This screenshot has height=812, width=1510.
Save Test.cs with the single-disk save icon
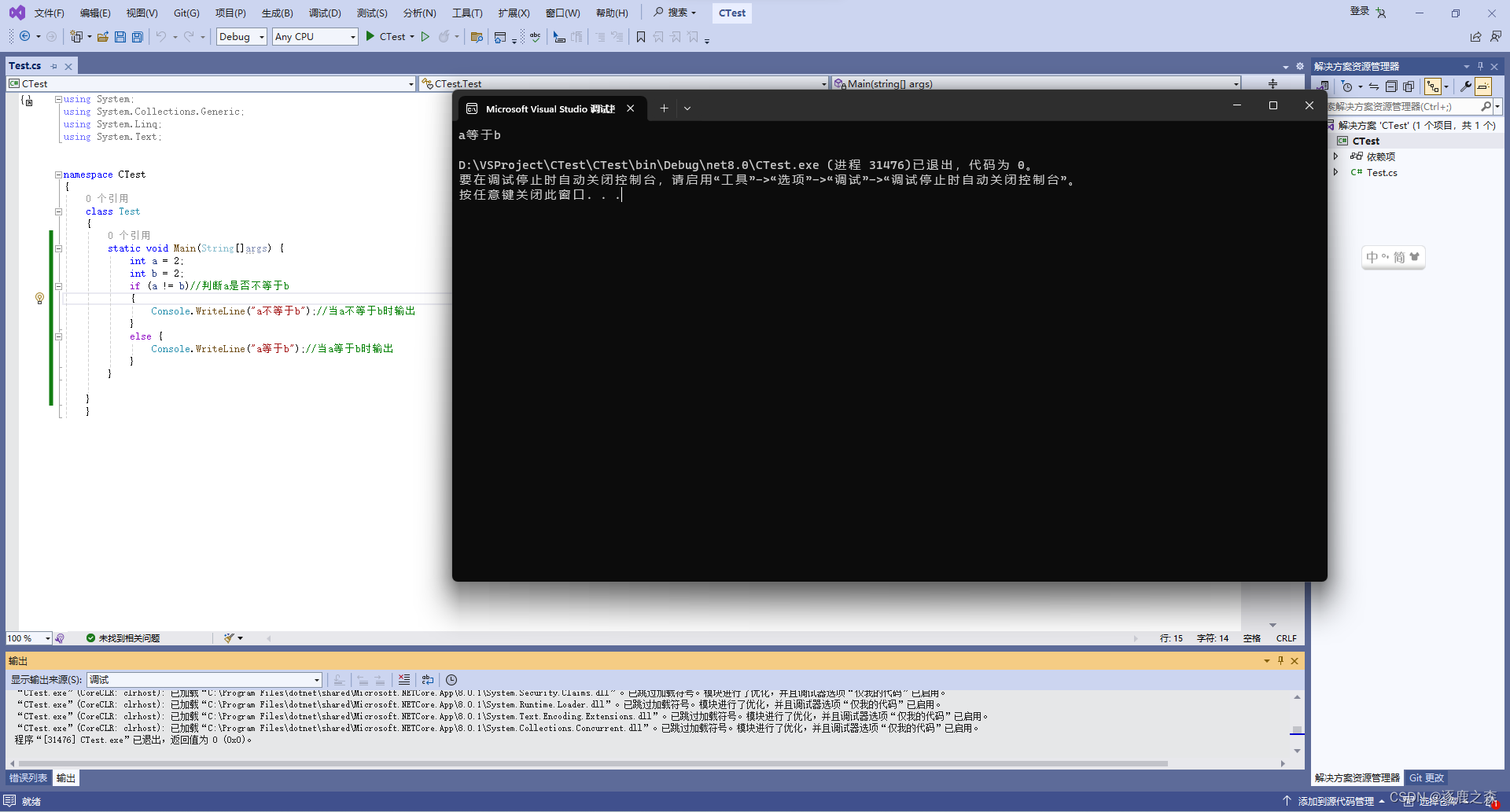coord(120,37)
